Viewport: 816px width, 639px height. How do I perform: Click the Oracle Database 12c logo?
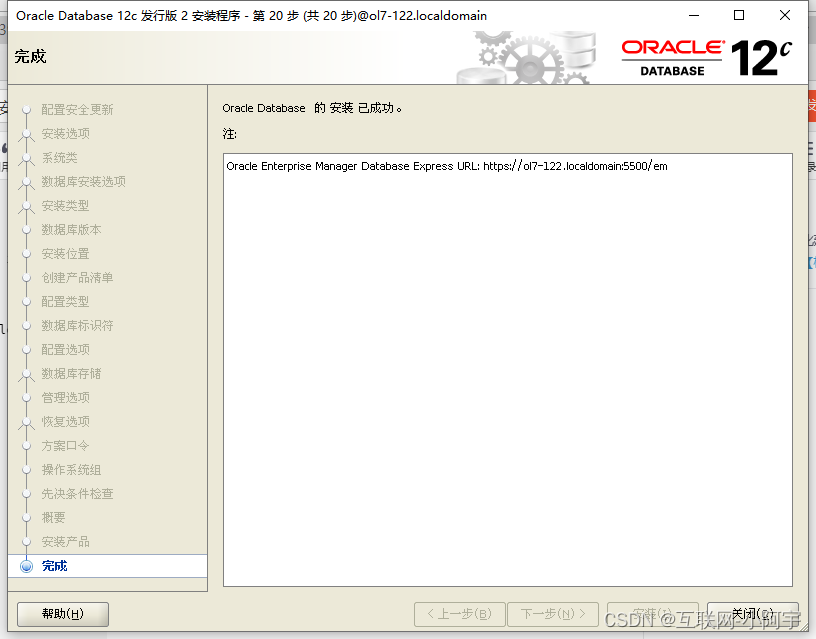tap(706, 57)
